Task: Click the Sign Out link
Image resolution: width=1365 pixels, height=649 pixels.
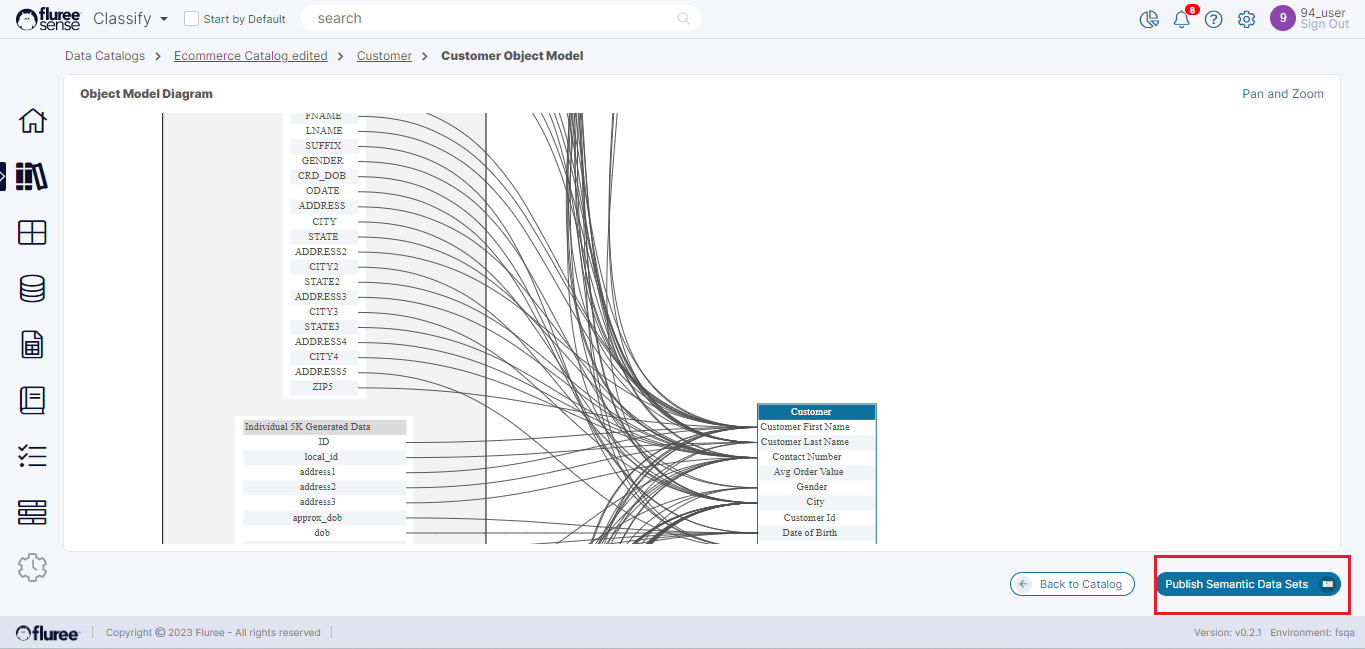Action: coord(1324,25)
